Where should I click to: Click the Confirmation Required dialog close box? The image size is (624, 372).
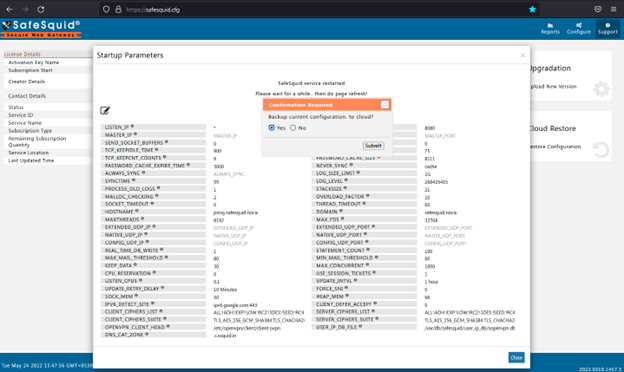click(384, 105)
